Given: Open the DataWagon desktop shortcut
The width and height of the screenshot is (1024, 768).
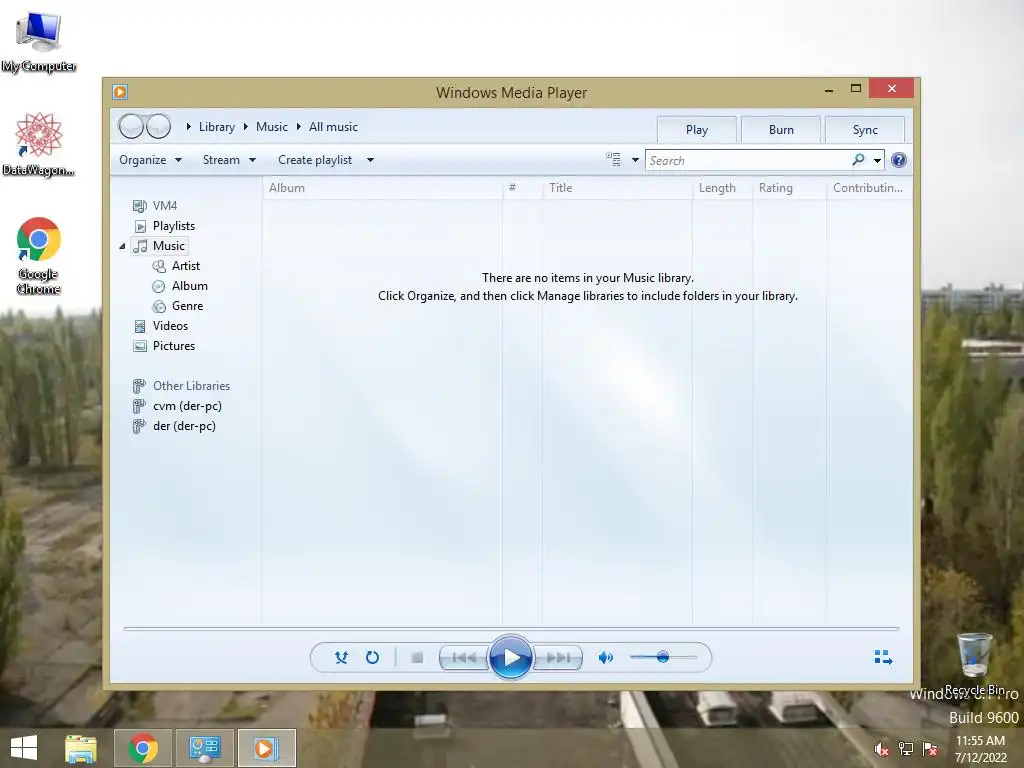Looking at the screenshot, I should (39, 144).
